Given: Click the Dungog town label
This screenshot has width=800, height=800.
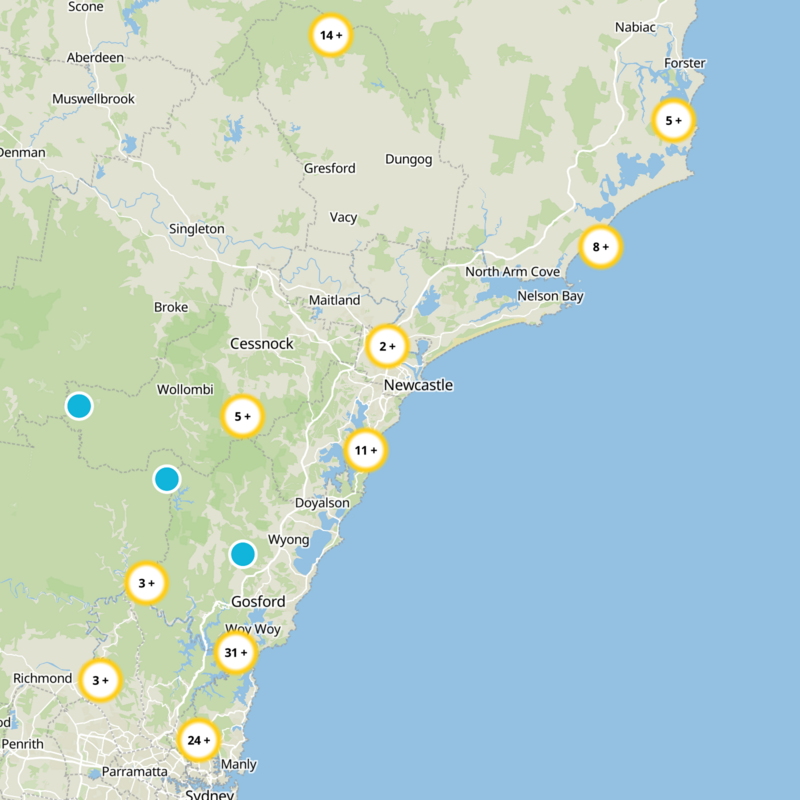Looking at the screenshot, I should pyautogui.click(x=409, y=160).
